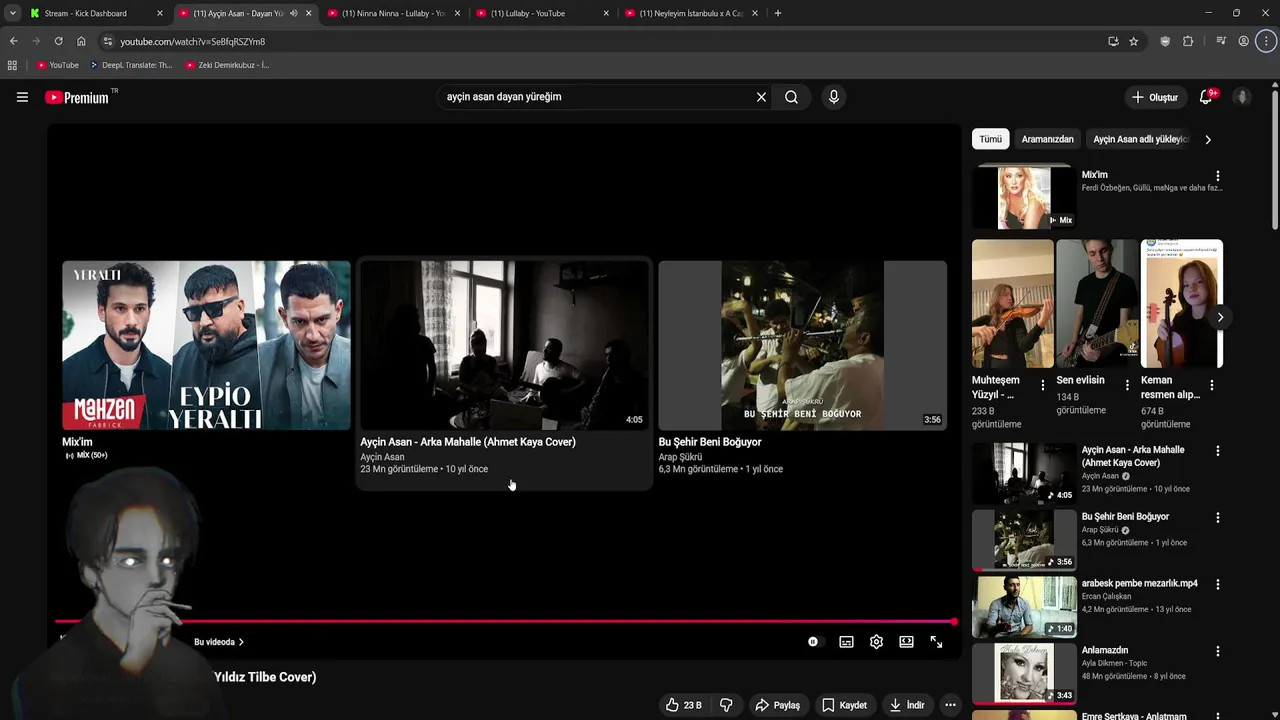Open the tab search dropdown arrow

pos(12,13)
